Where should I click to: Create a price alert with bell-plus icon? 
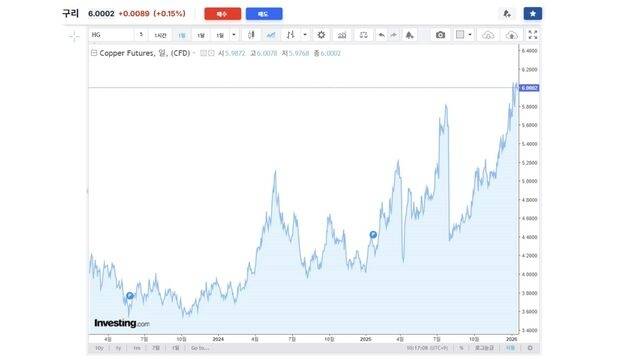pyautogui.click(x=507, y=13)
